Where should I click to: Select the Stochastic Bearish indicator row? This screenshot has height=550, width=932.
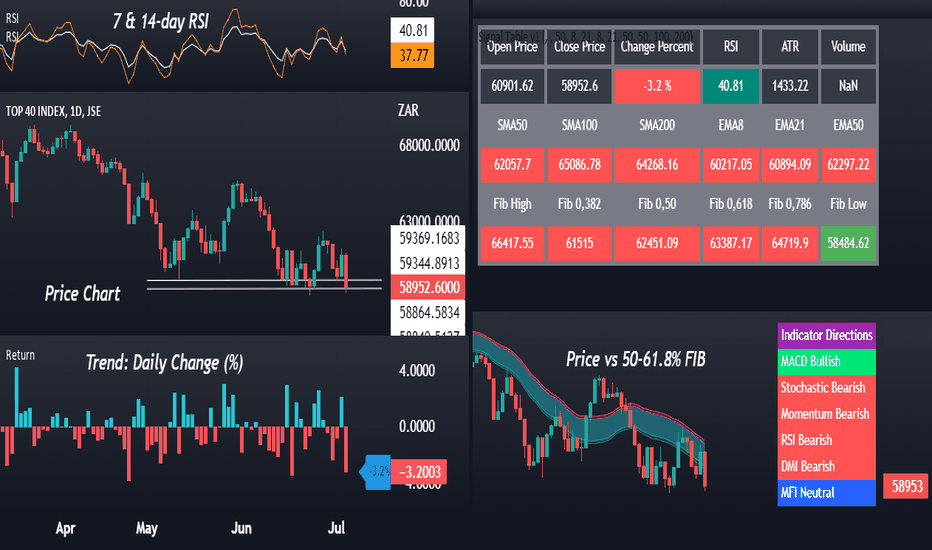tap(826, 388)
